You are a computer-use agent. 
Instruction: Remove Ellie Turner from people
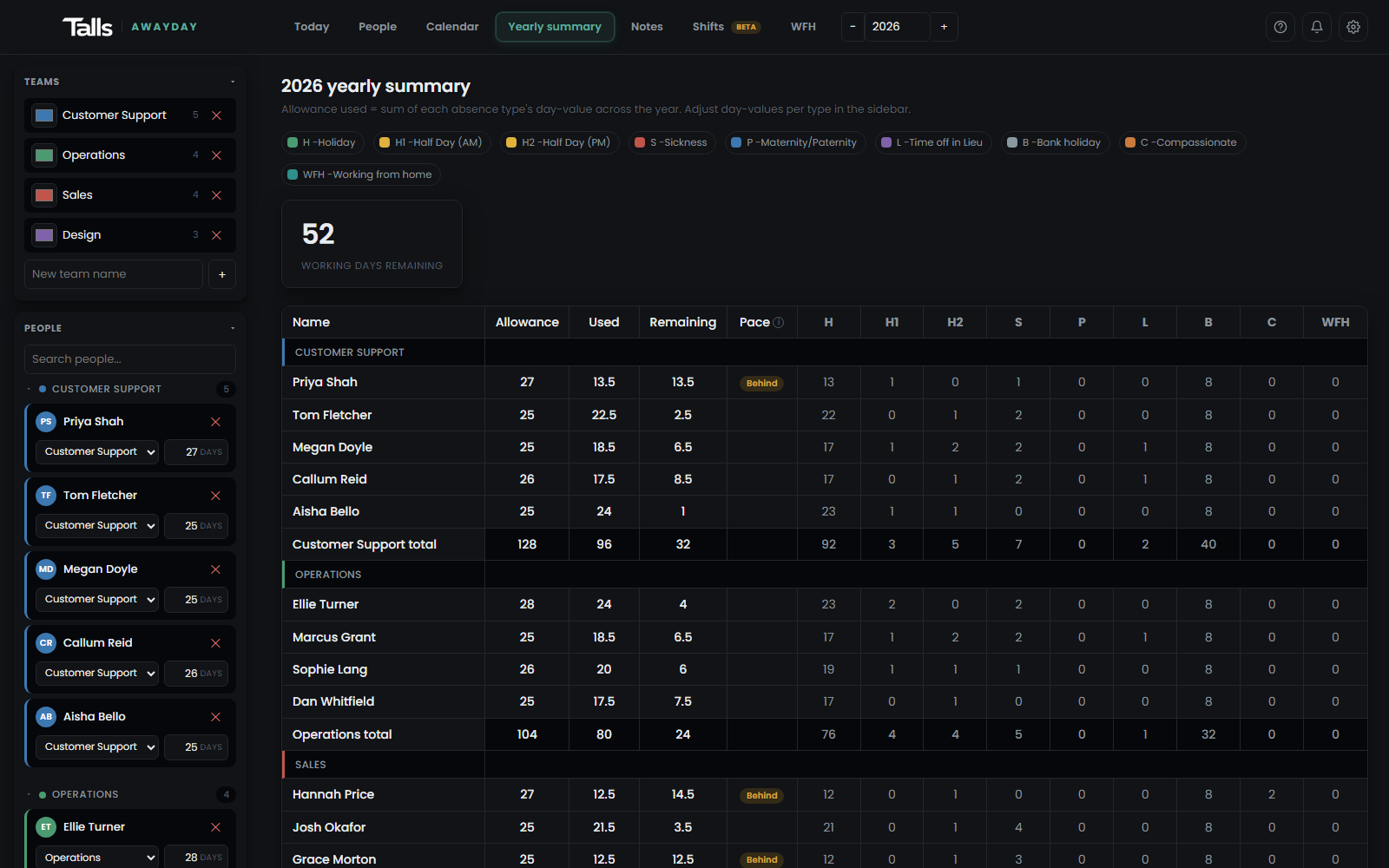pos(216,827)
